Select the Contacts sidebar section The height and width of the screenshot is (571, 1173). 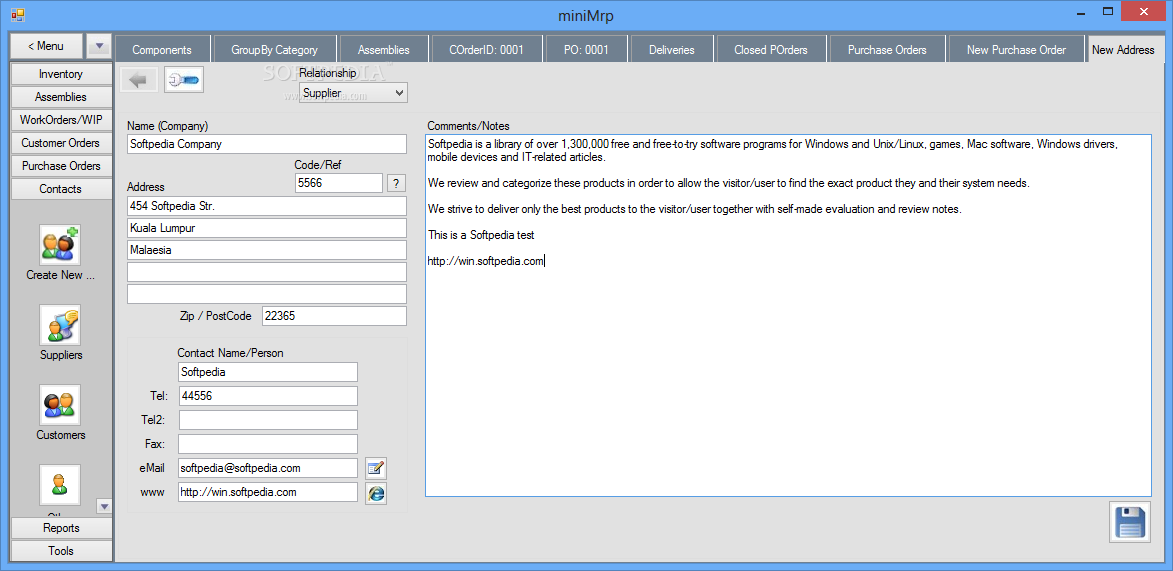(61, 189)
